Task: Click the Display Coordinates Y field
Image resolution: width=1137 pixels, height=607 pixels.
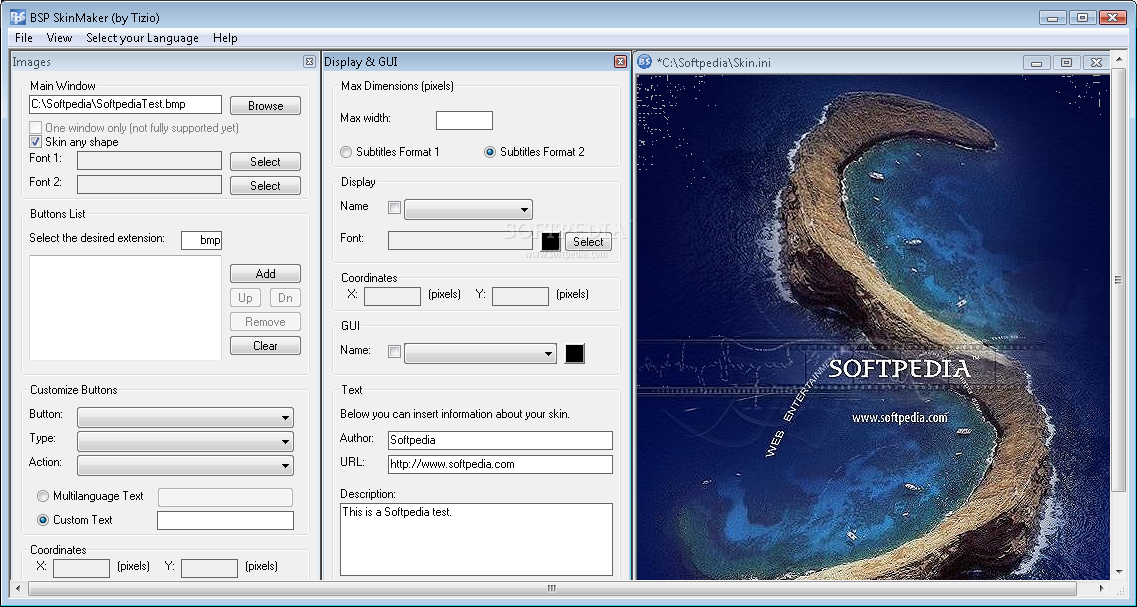Action: 520,296
